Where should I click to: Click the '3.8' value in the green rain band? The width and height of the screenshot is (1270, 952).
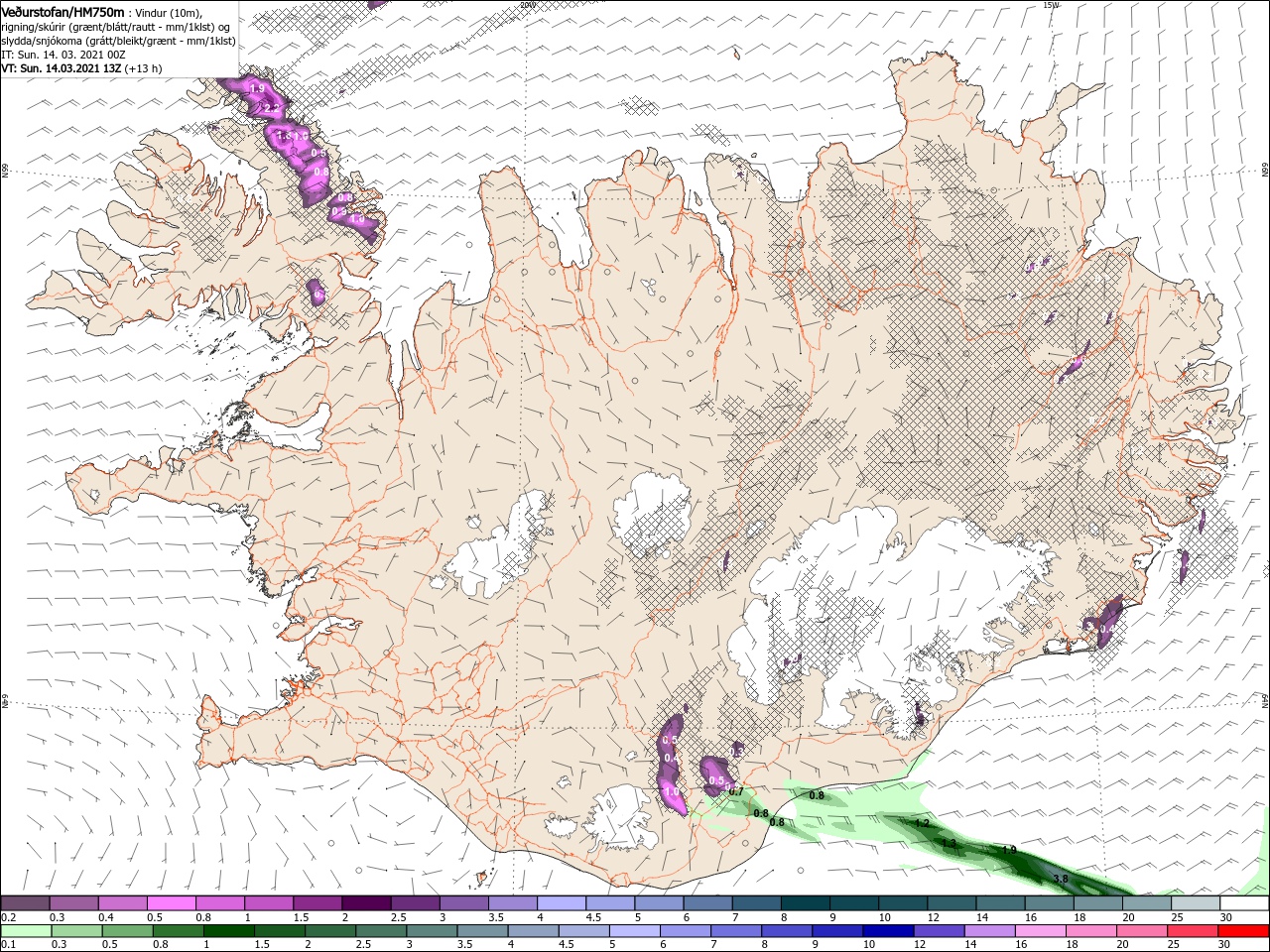click(1060, 879)
